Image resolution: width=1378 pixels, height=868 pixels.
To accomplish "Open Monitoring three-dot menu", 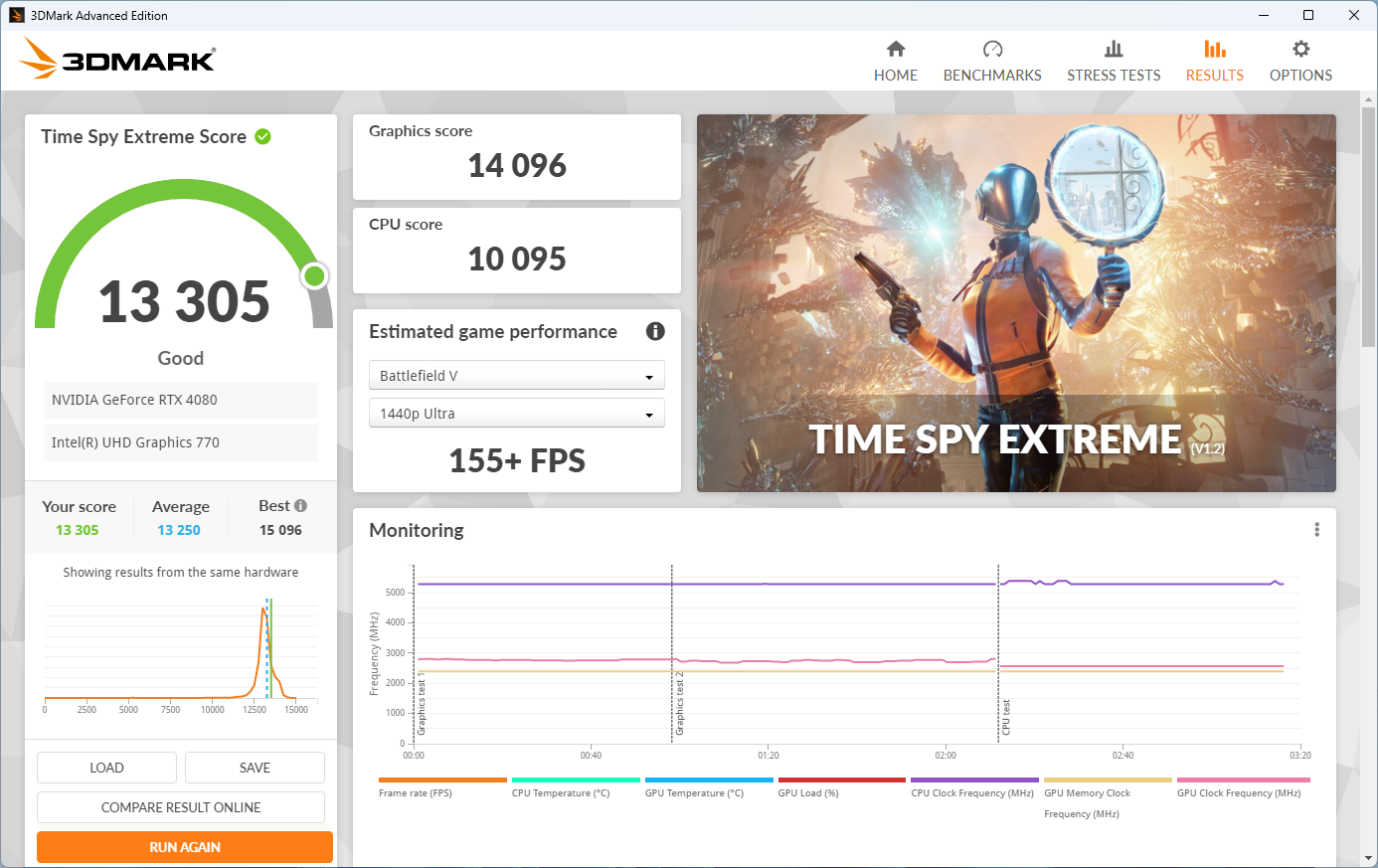I will tap(1316, 530).
